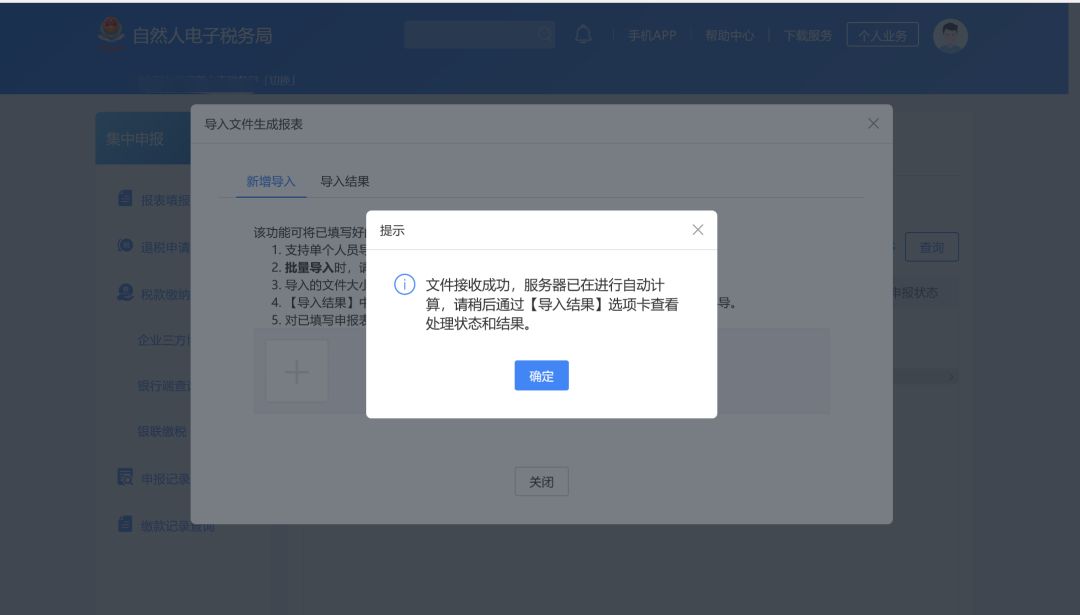This screenshot has height=615, width=1080.
Task: Click right chevron arrow in background table
Action: click(951, 377)
